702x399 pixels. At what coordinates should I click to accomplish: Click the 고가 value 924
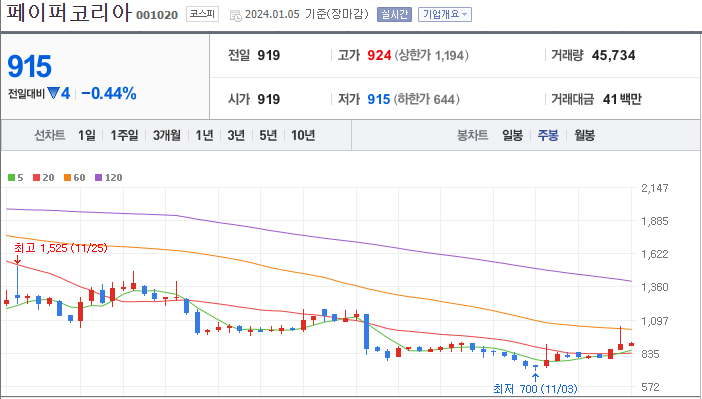(379, 56)
